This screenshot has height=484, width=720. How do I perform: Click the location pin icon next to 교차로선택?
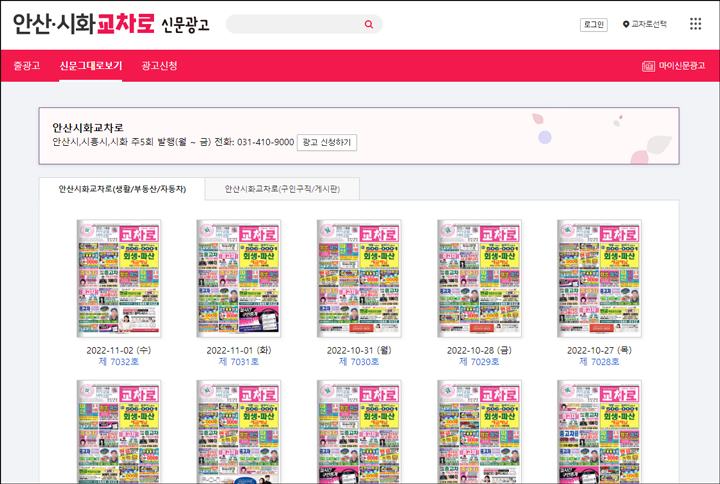tap(625, 24)
